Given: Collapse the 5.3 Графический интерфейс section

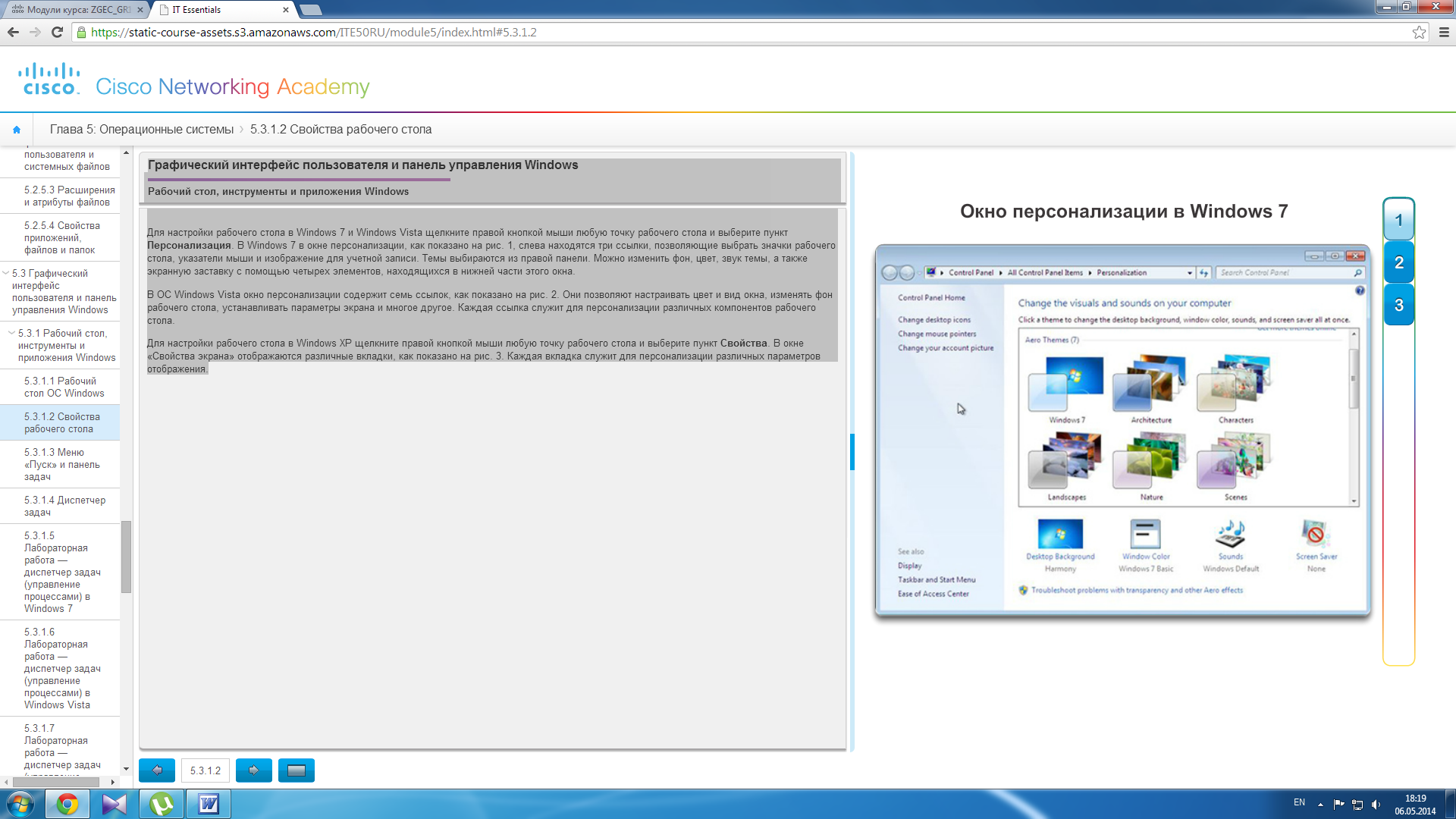Looking at the screenshot, I should (x=6, y=273).
